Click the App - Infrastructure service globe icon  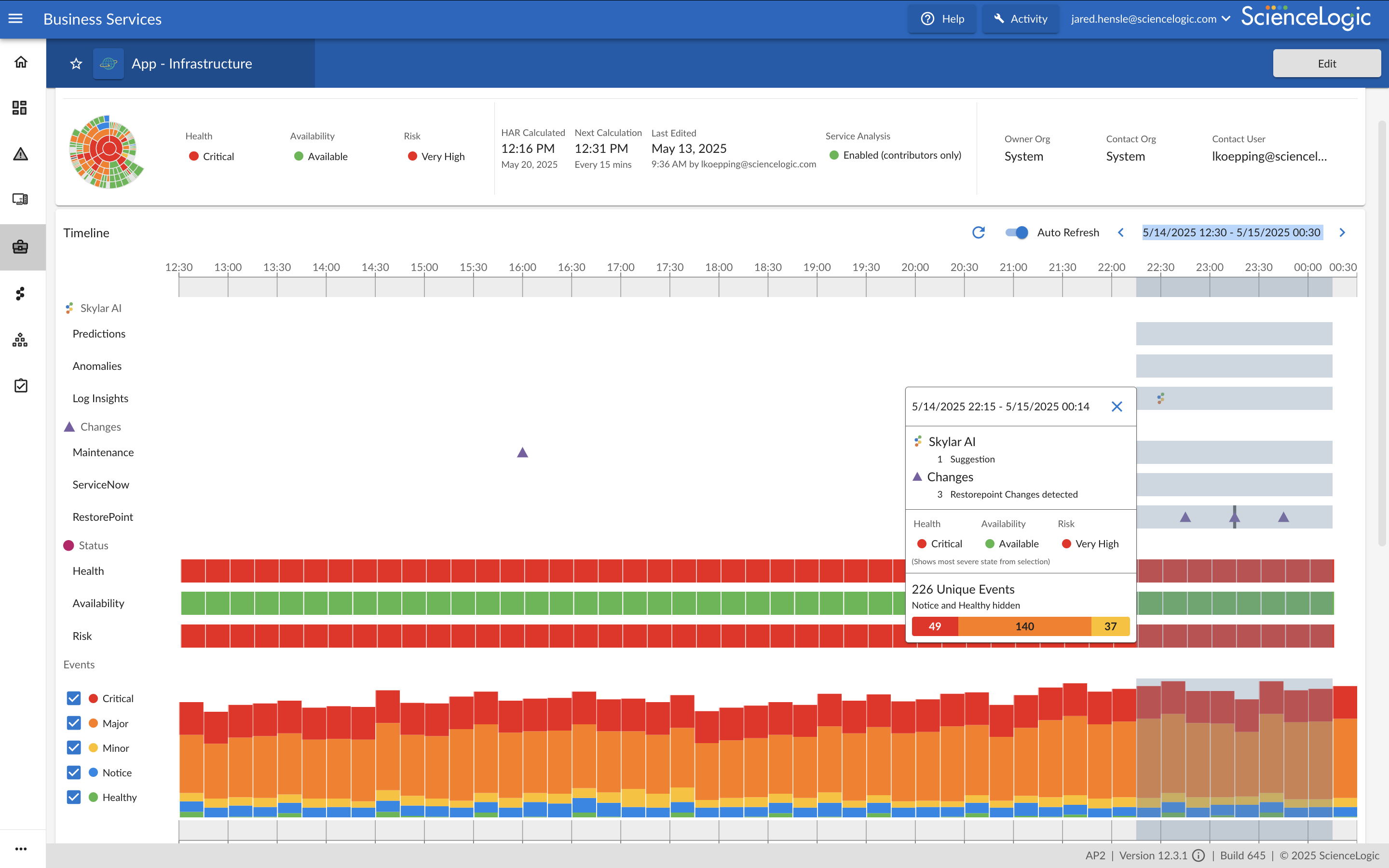tap(109, 64)
